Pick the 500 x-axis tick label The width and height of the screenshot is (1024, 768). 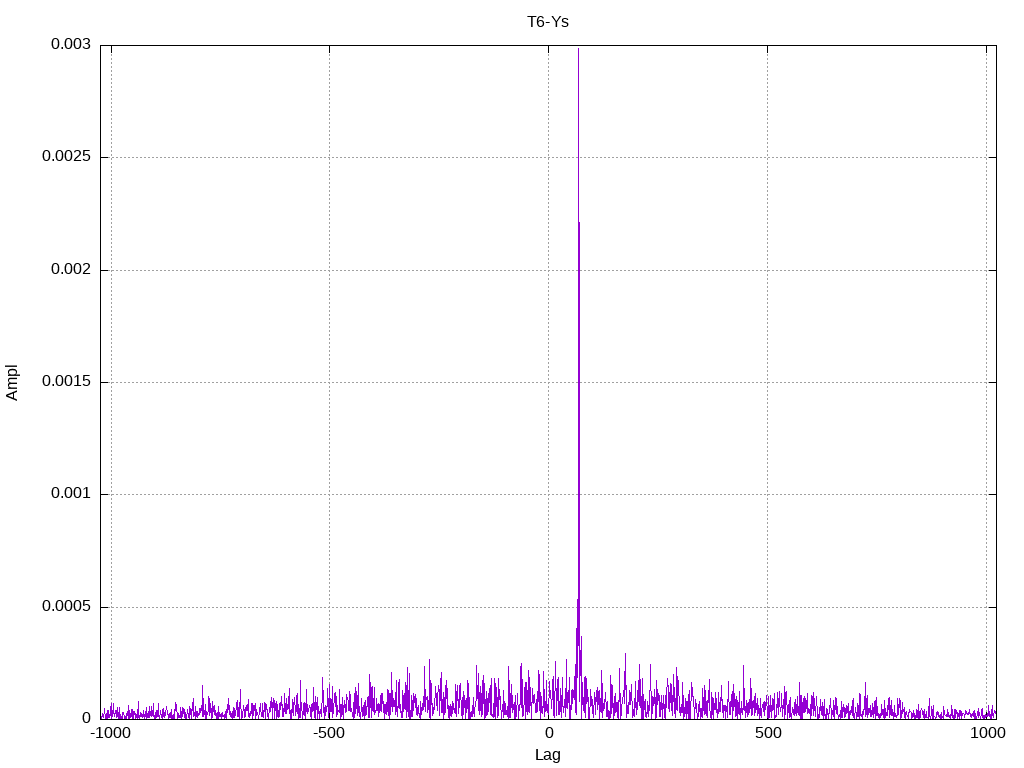pos(767,733)
